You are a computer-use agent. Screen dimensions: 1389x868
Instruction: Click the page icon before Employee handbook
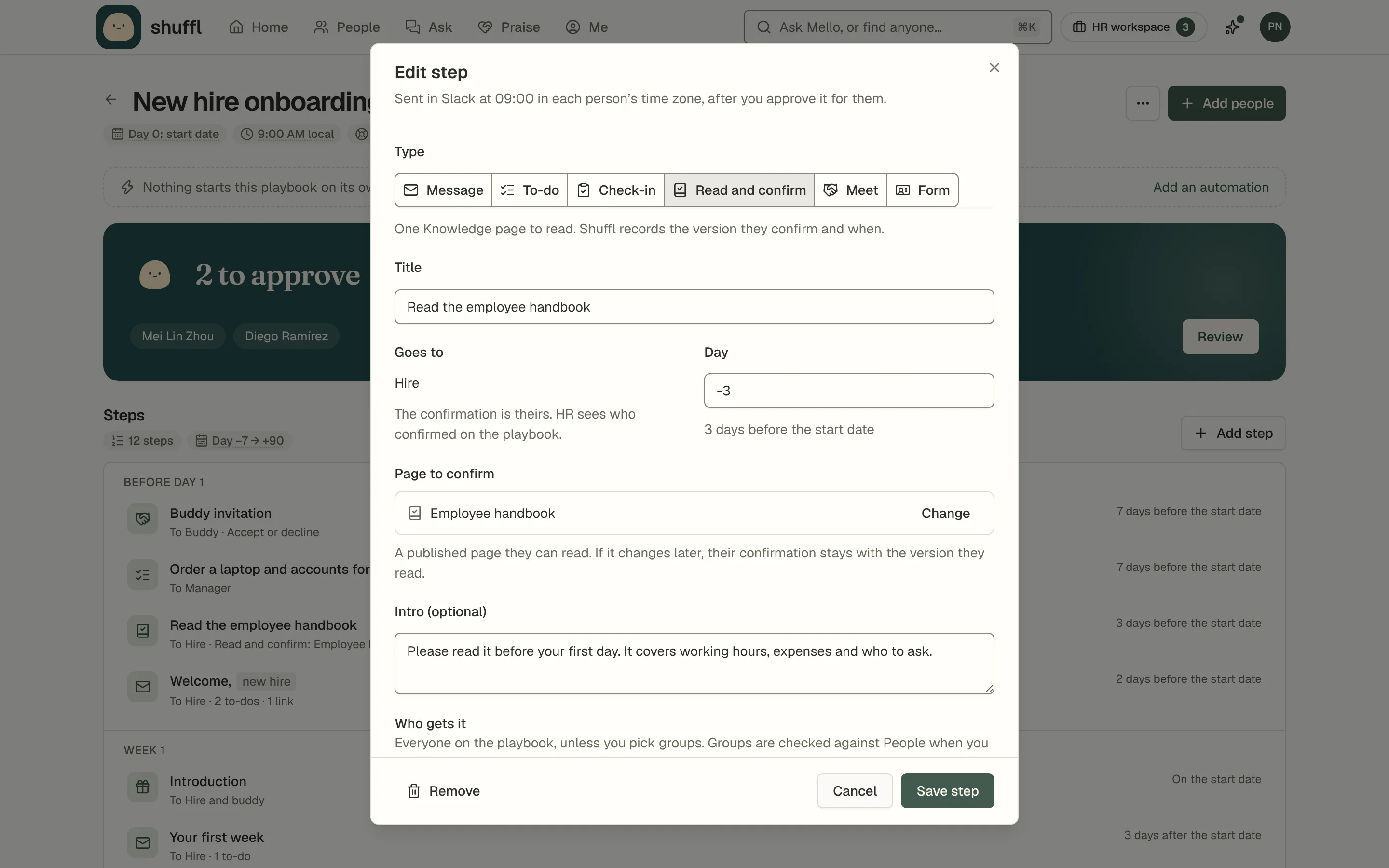click(414, 513)
